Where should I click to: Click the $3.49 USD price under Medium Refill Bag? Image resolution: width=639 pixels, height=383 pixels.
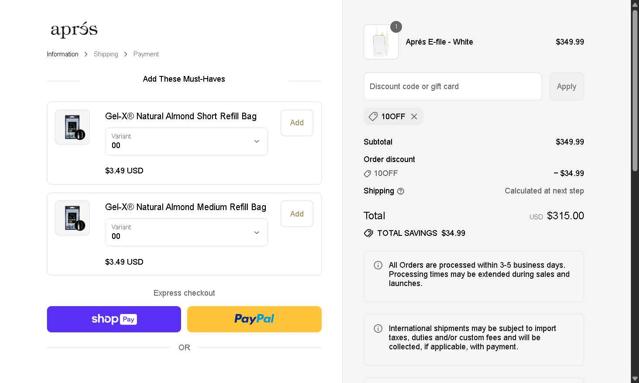click(x=124, y=262)
